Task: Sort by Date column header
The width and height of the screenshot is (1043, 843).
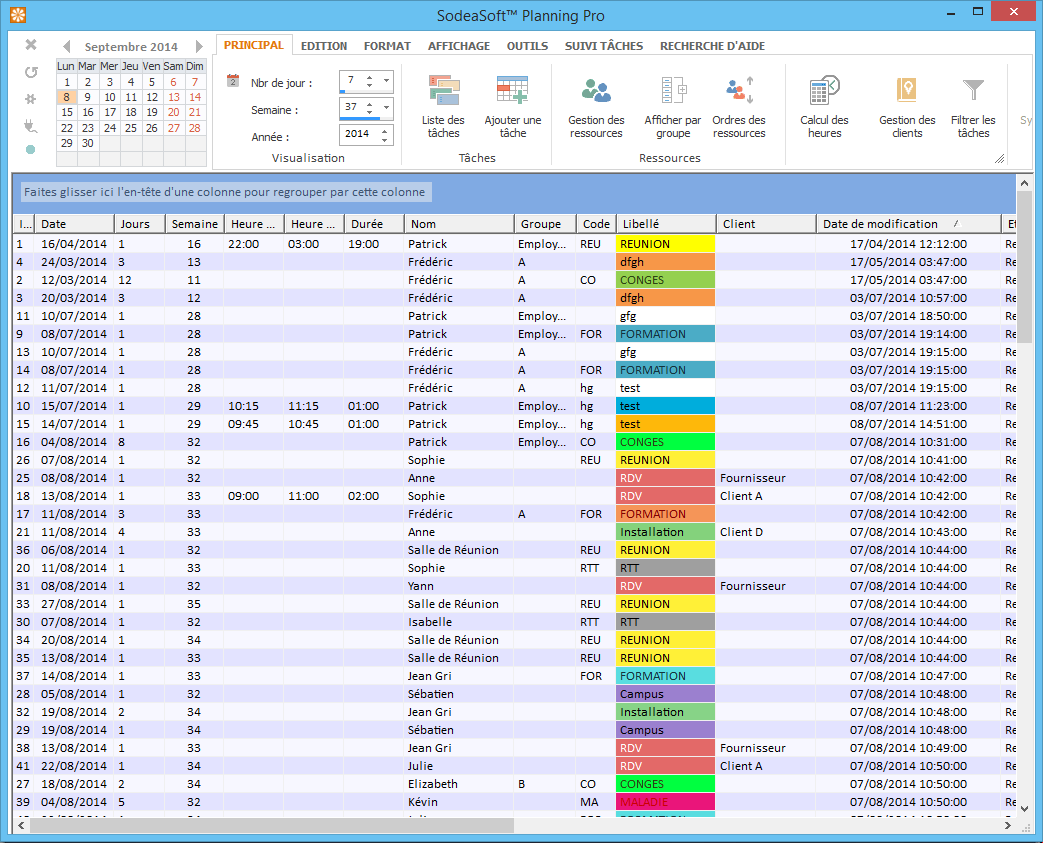Action: click(74, 224)
